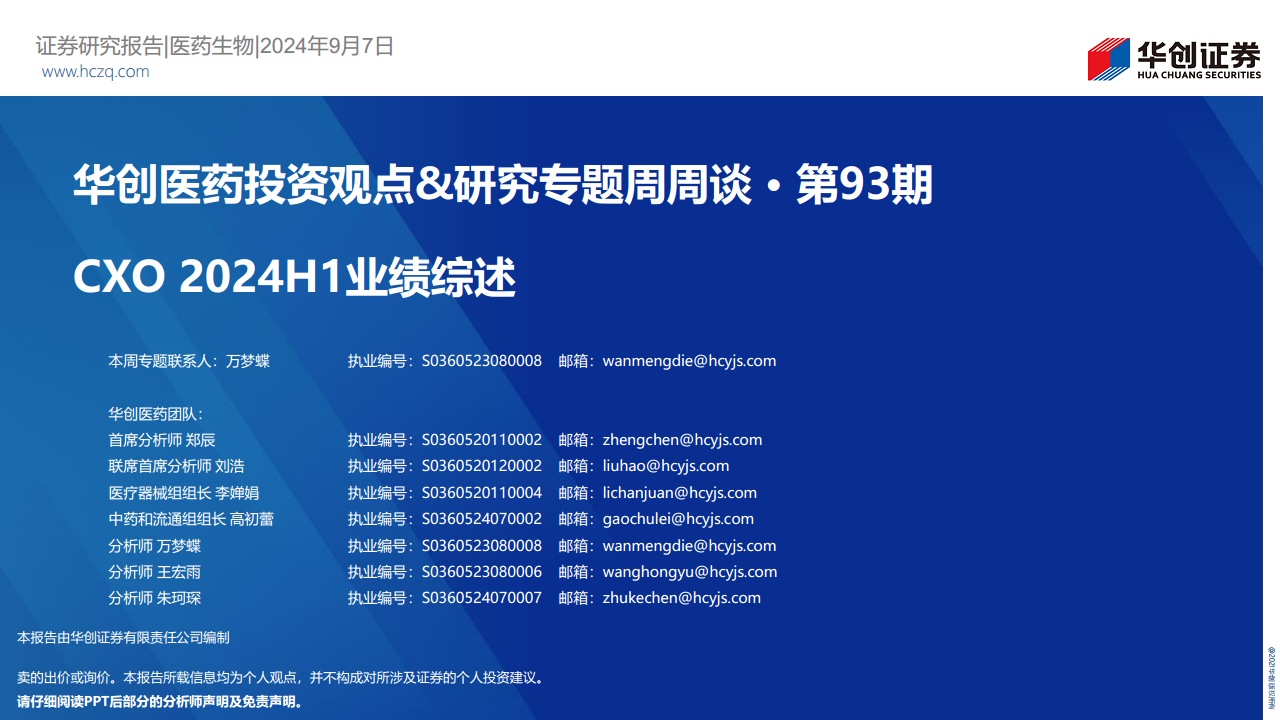Open the www.hczq.com website link

tap(96, 72)
